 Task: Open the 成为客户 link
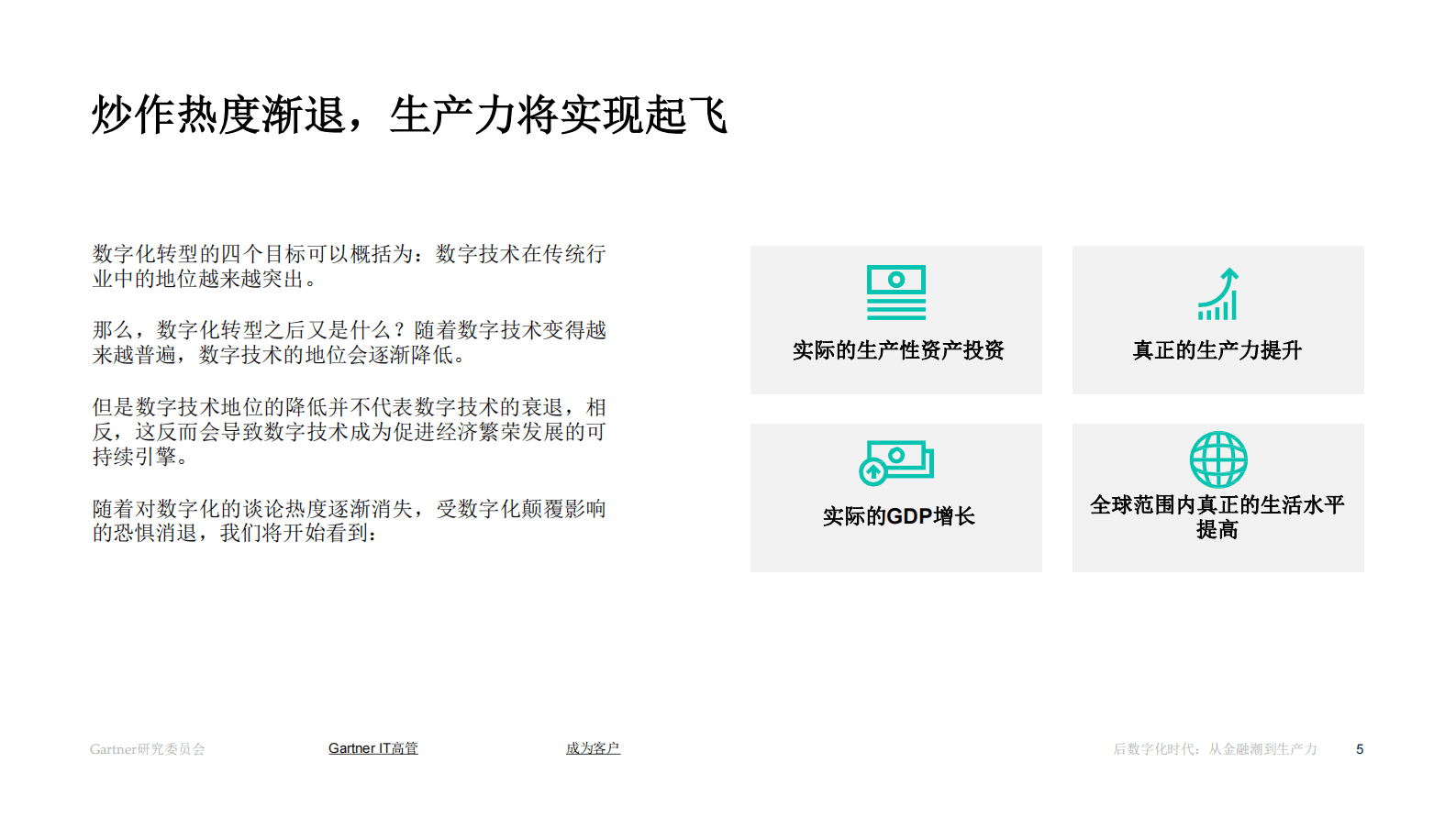click(x=593, y=748)
